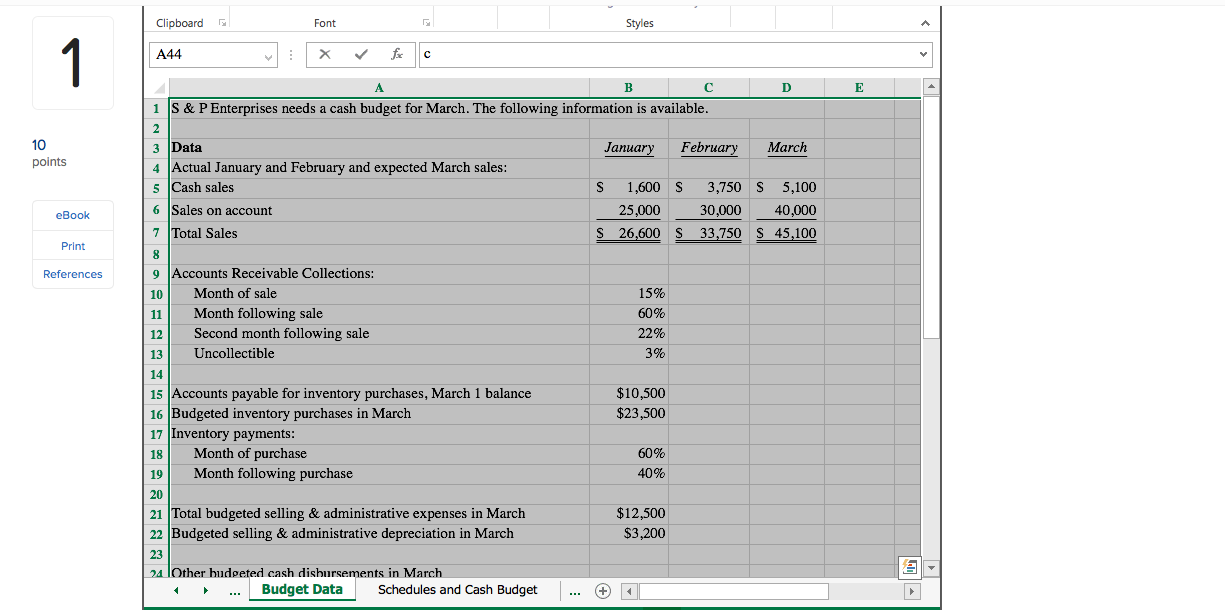Image resolution: width=1225 pixels, height=610 pixels.
Task: Select February sales on account 30,000
Action: [x=708, y=210]
